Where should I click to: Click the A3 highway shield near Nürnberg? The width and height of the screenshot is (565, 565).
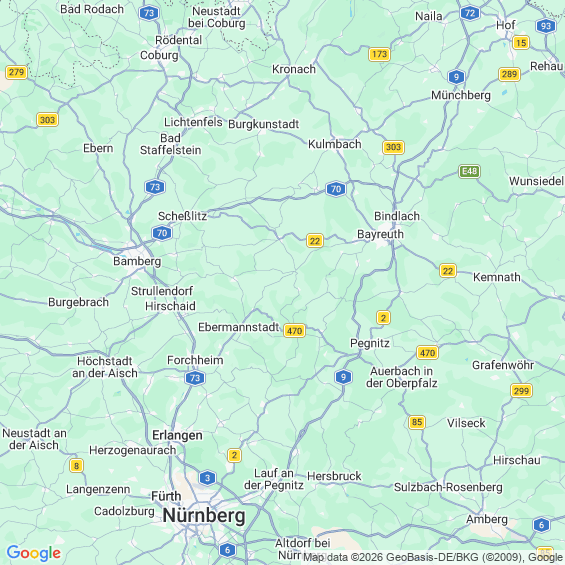[x=207, y=478]
